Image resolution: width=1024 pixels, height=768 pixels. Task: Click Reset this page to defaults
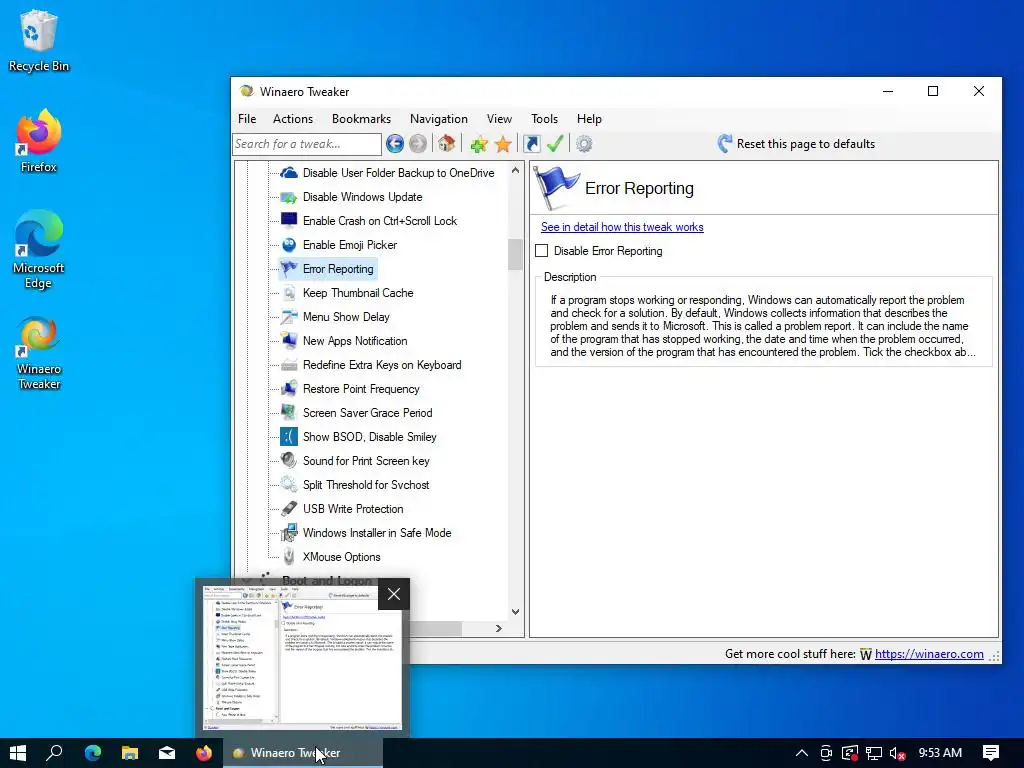797,144
